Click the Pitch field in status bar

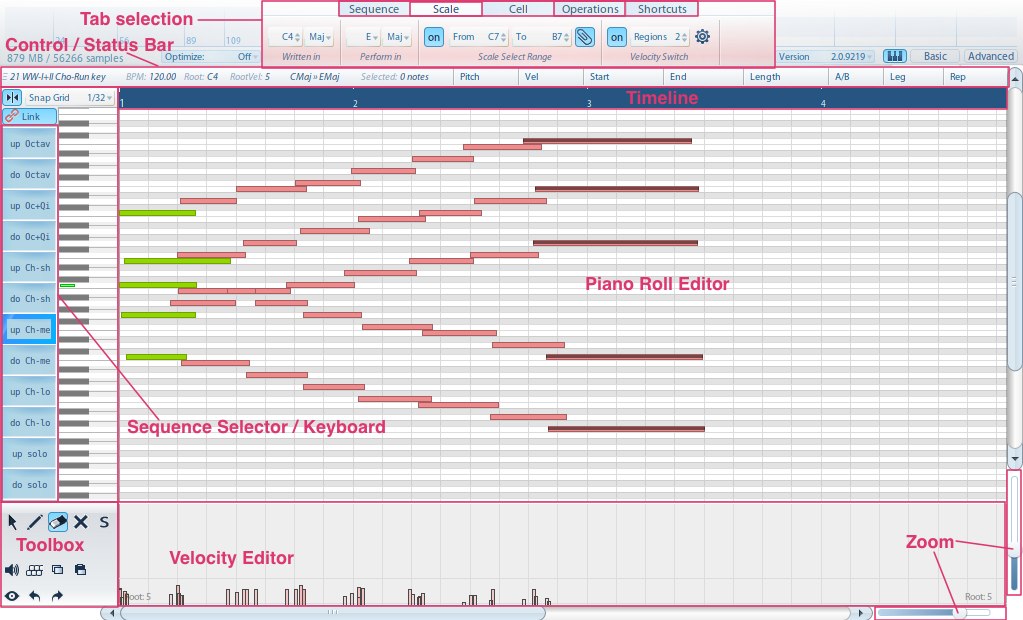coord(485,77)
